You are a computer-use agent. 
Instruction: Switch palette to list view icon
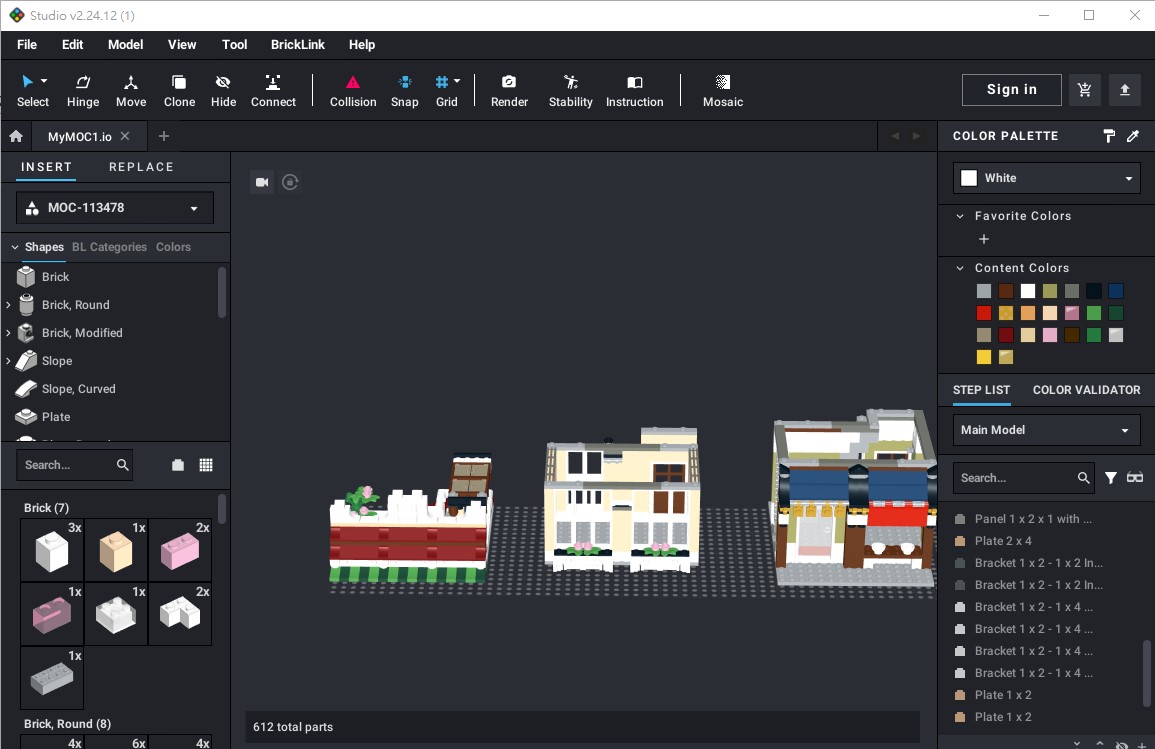click(178, 465)
